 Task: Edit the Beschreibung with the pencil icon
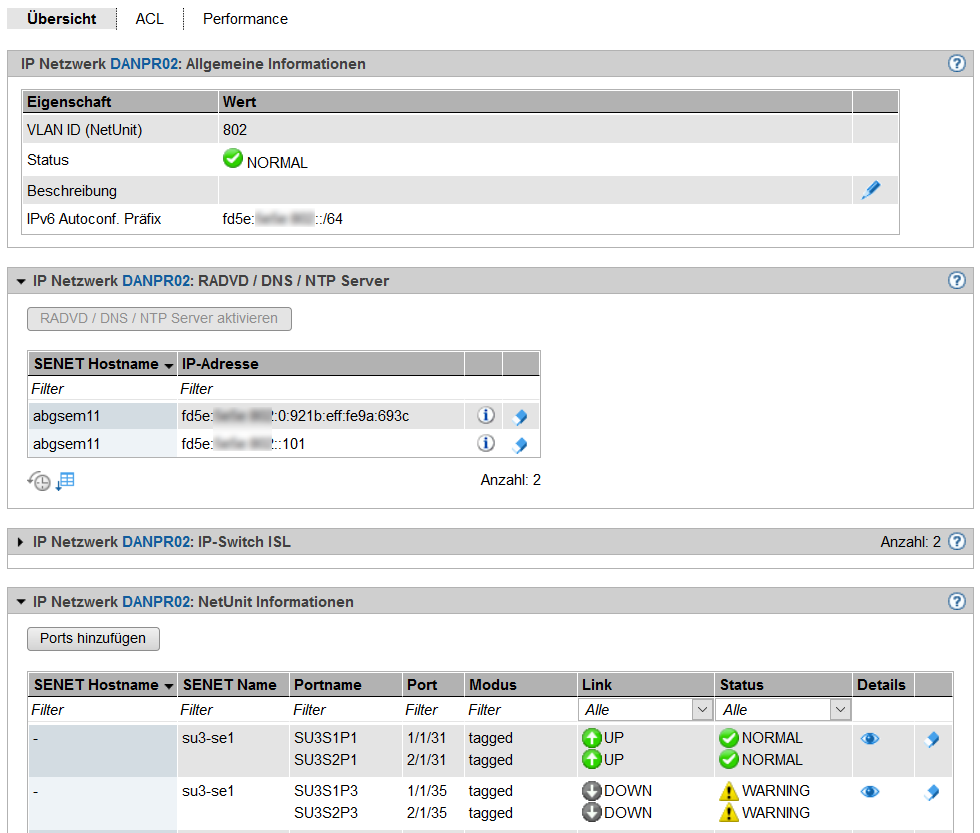coord(871,190)
